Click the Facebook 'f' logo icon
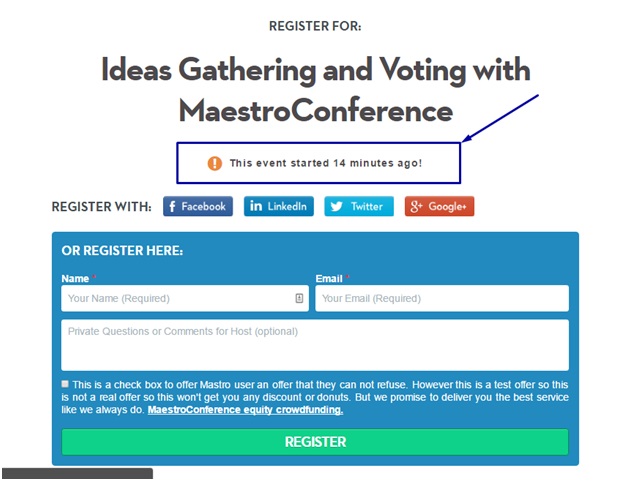 [x=172, y=207]
